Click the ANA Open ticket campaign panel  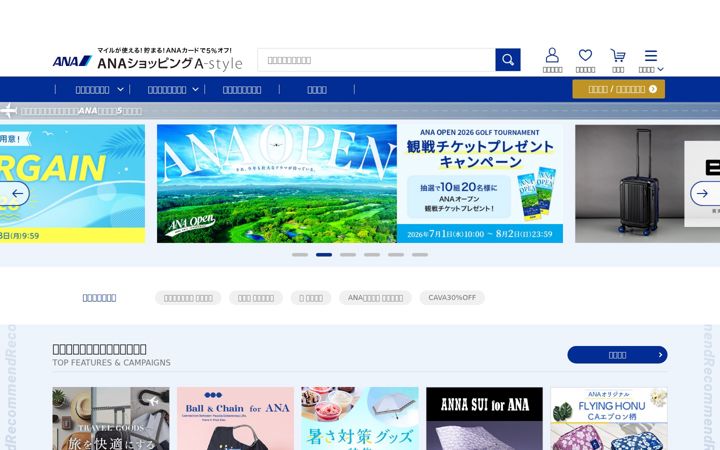point(480,183)
